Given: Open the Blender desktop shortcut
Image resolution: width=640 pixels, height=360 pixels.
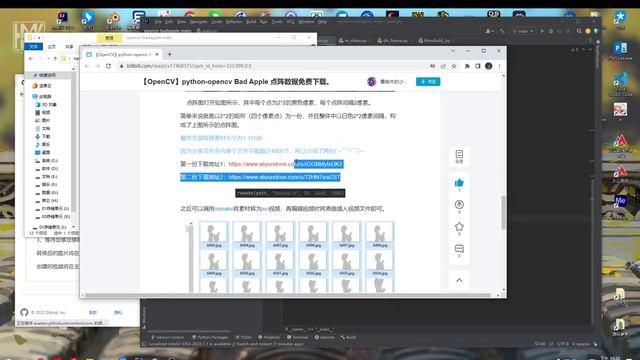Looking at the screenshot, I should [x=113, y=20].
